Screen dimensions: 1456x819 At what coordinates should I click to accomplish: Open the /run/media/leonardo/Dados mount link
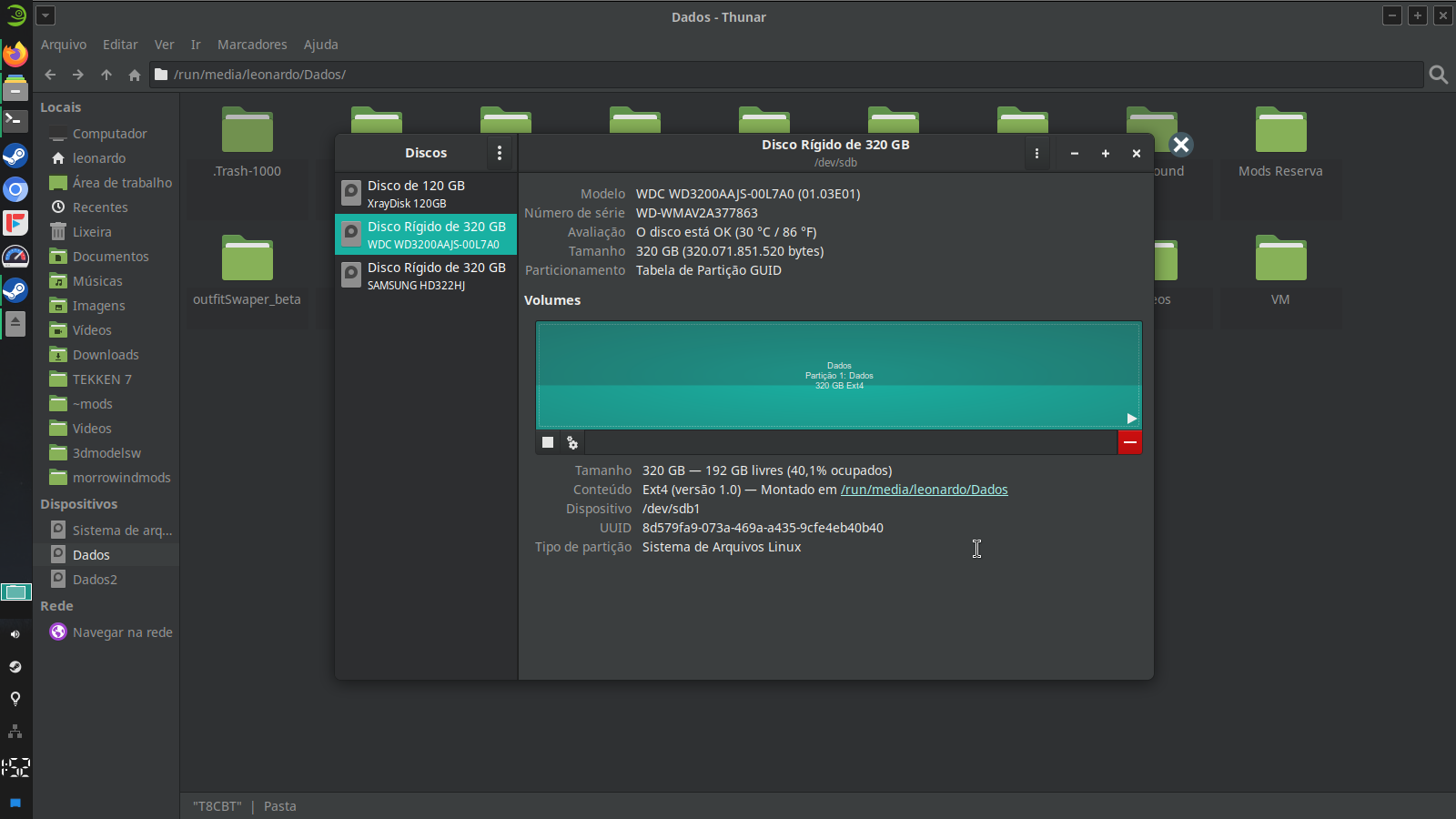(x=924, y=490)
